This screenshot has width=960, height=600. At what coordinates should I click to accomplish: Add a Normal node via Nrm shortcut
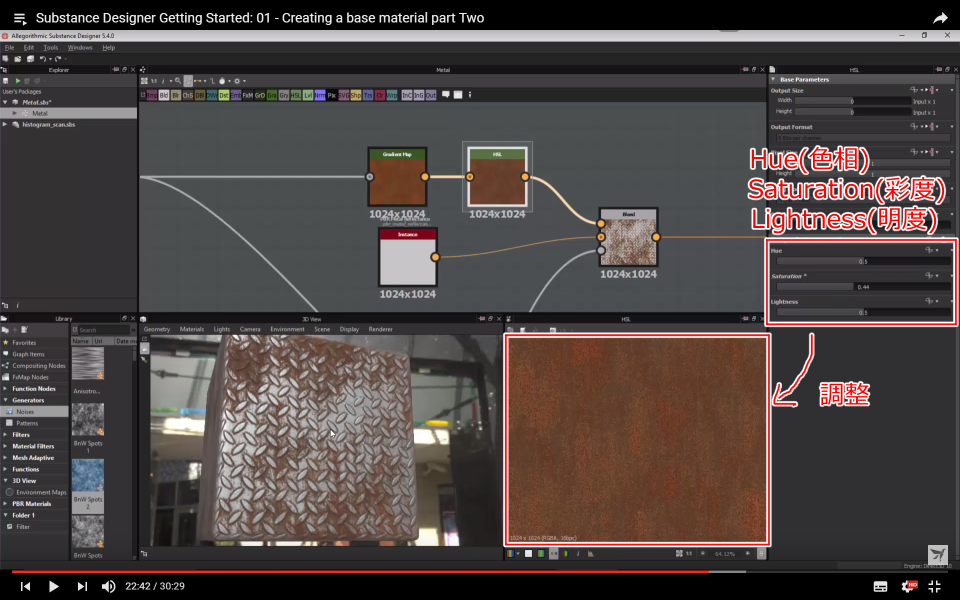pyautogui.click(x=320, y=95)
